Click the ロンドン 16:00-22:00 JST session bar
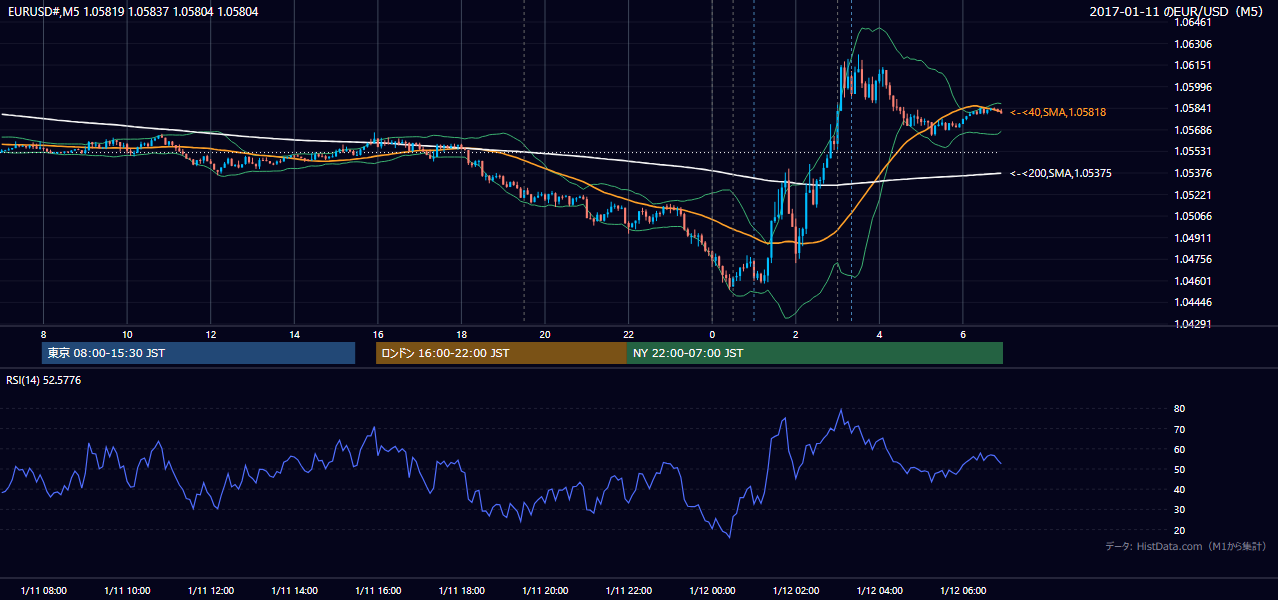The width and height of the screenshot is (1278, 600). [x=501, y=353]
